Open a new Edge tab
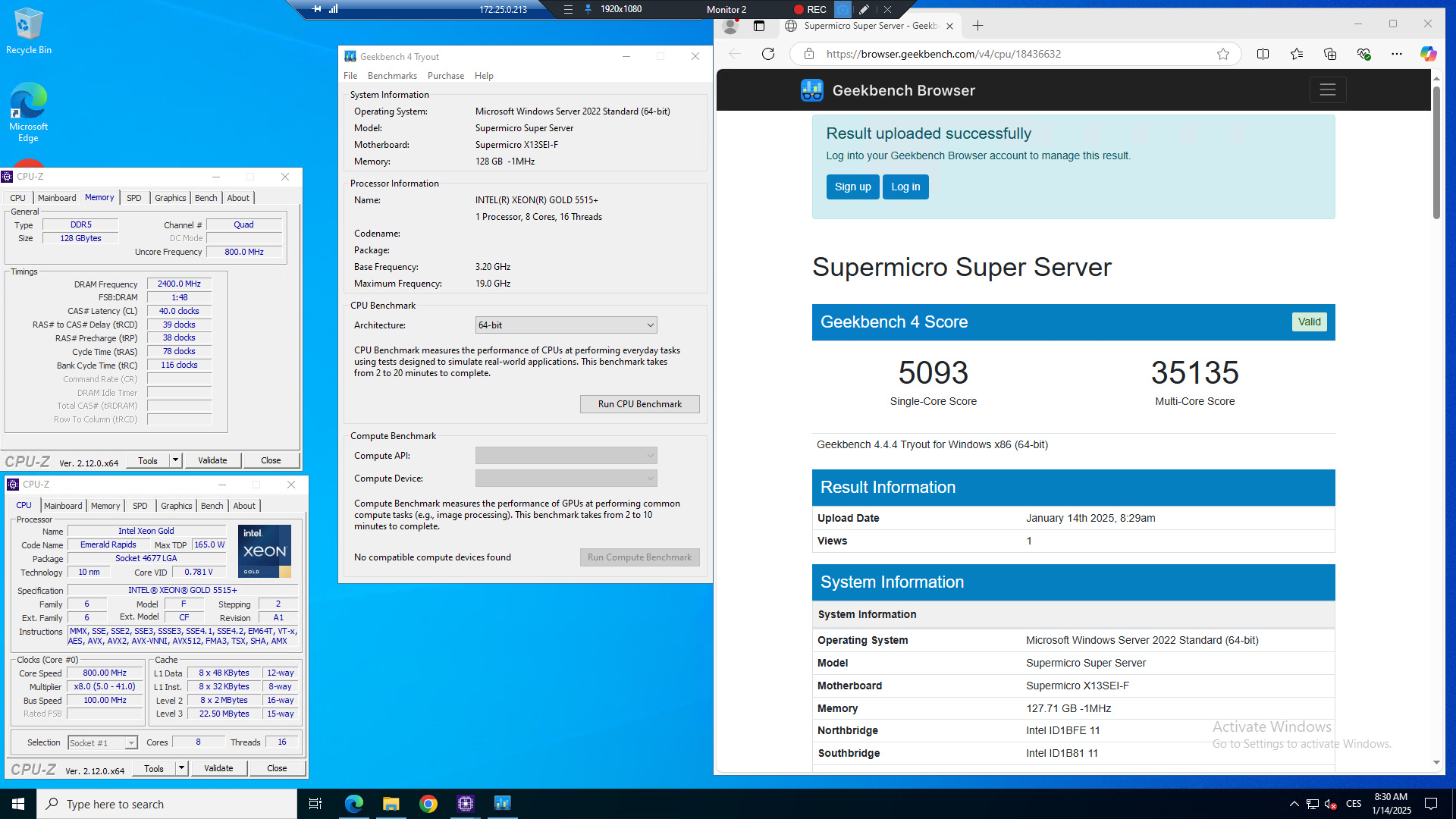 pyautogui.click(x=978, y=26)
